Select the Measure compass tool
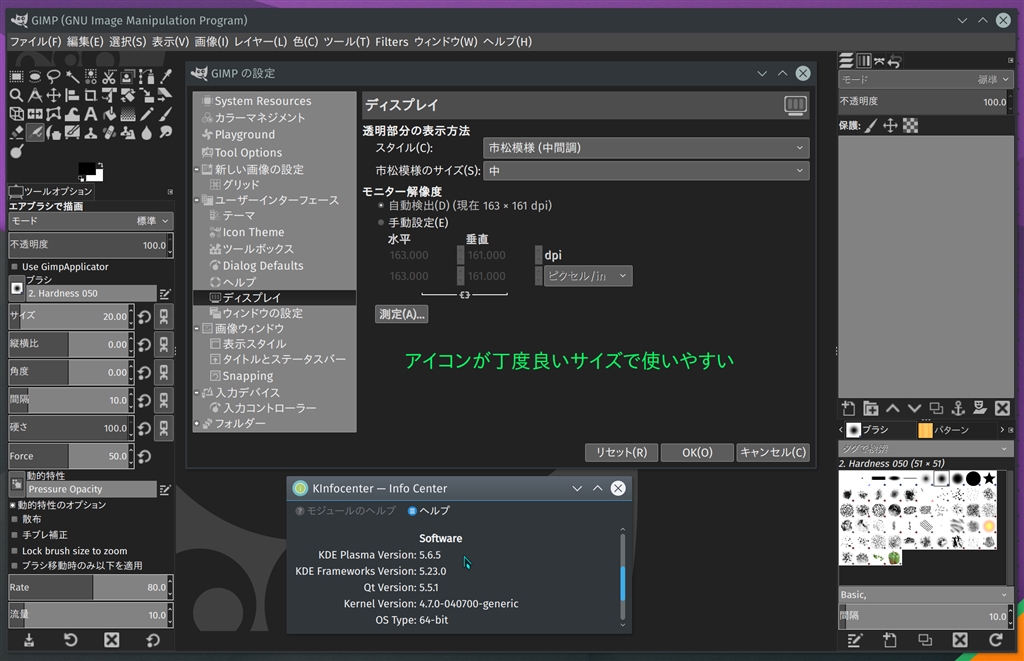Image resolution: width=1024 pixels, height=661 pixels. click(35, 95)
